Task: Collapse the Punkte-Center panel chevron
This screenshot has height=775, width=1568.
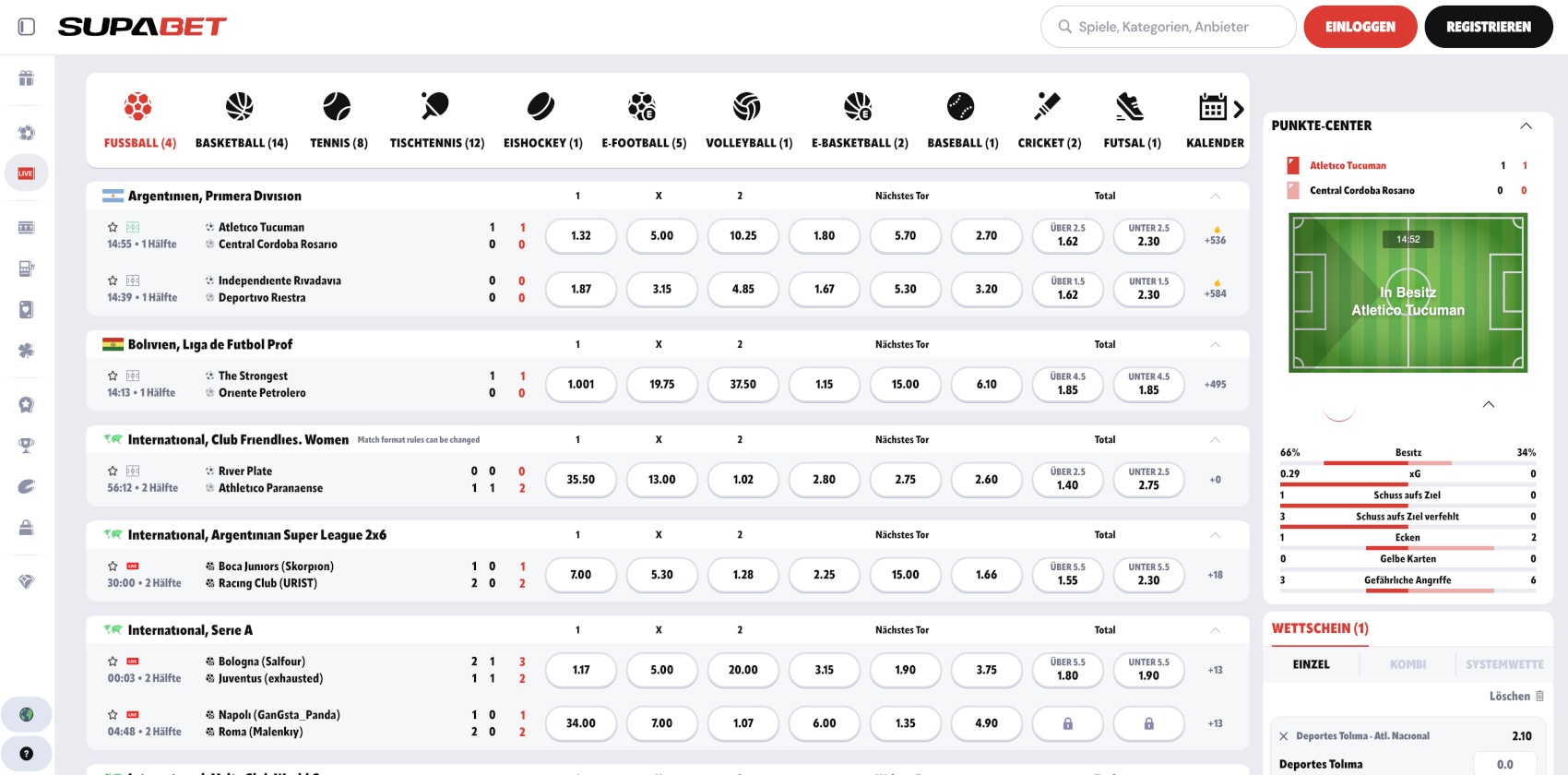Action: click(1526, 125)
